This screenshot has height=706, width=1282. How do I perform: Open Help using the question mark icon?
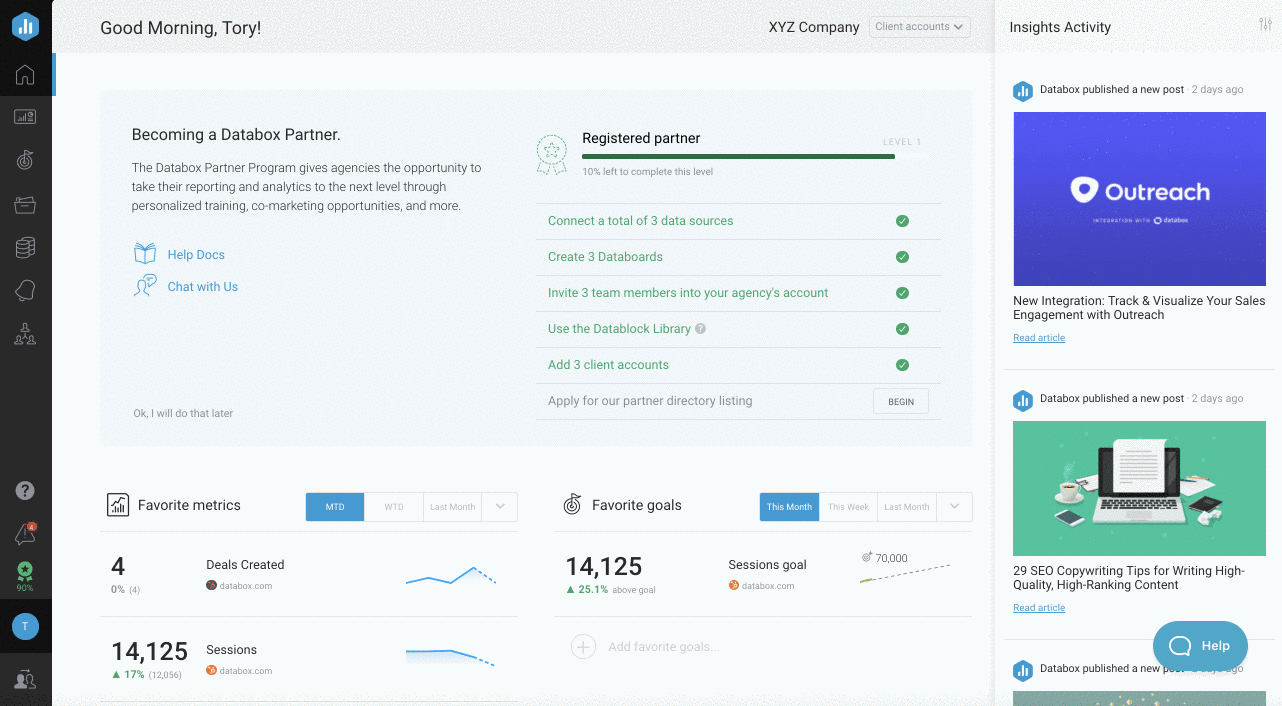click(26, 491)
